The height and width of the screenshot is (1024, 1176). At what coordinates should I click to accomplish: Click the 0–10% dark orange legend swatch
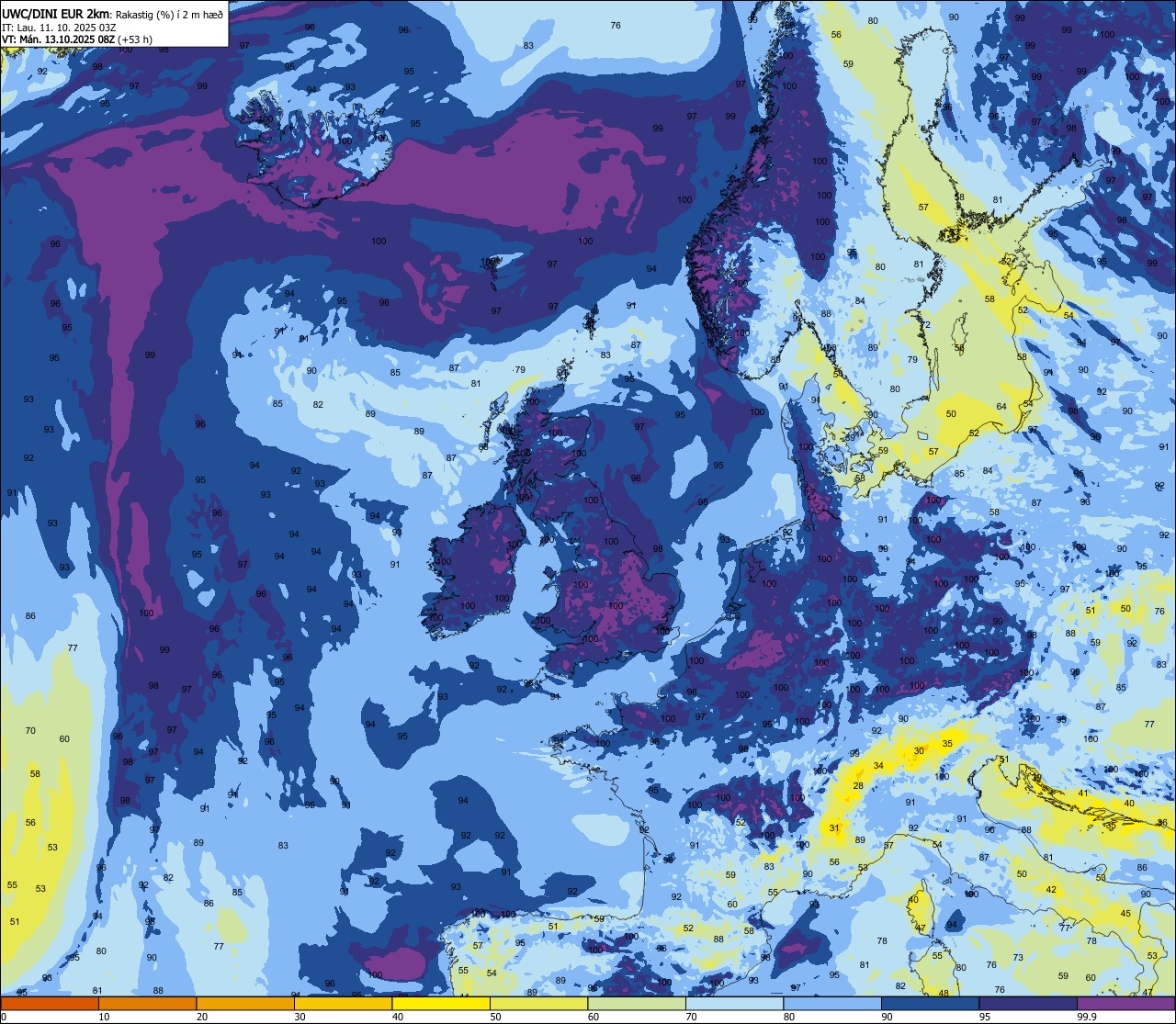coord(50,1003)
